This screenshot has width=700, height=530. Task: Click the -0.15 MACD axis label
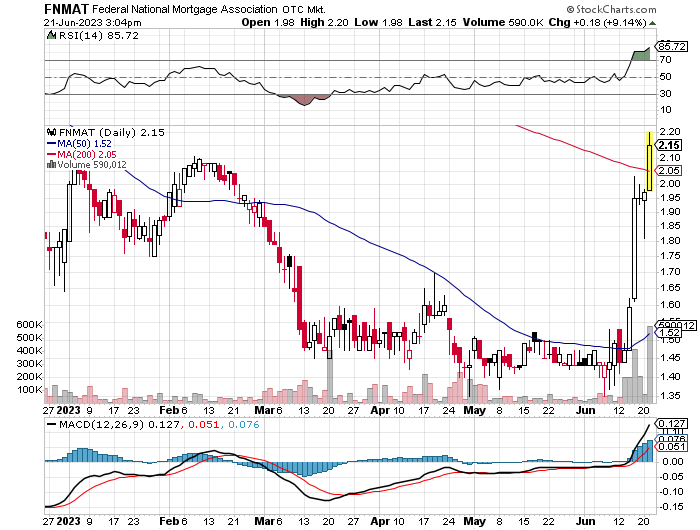point(671,506)
